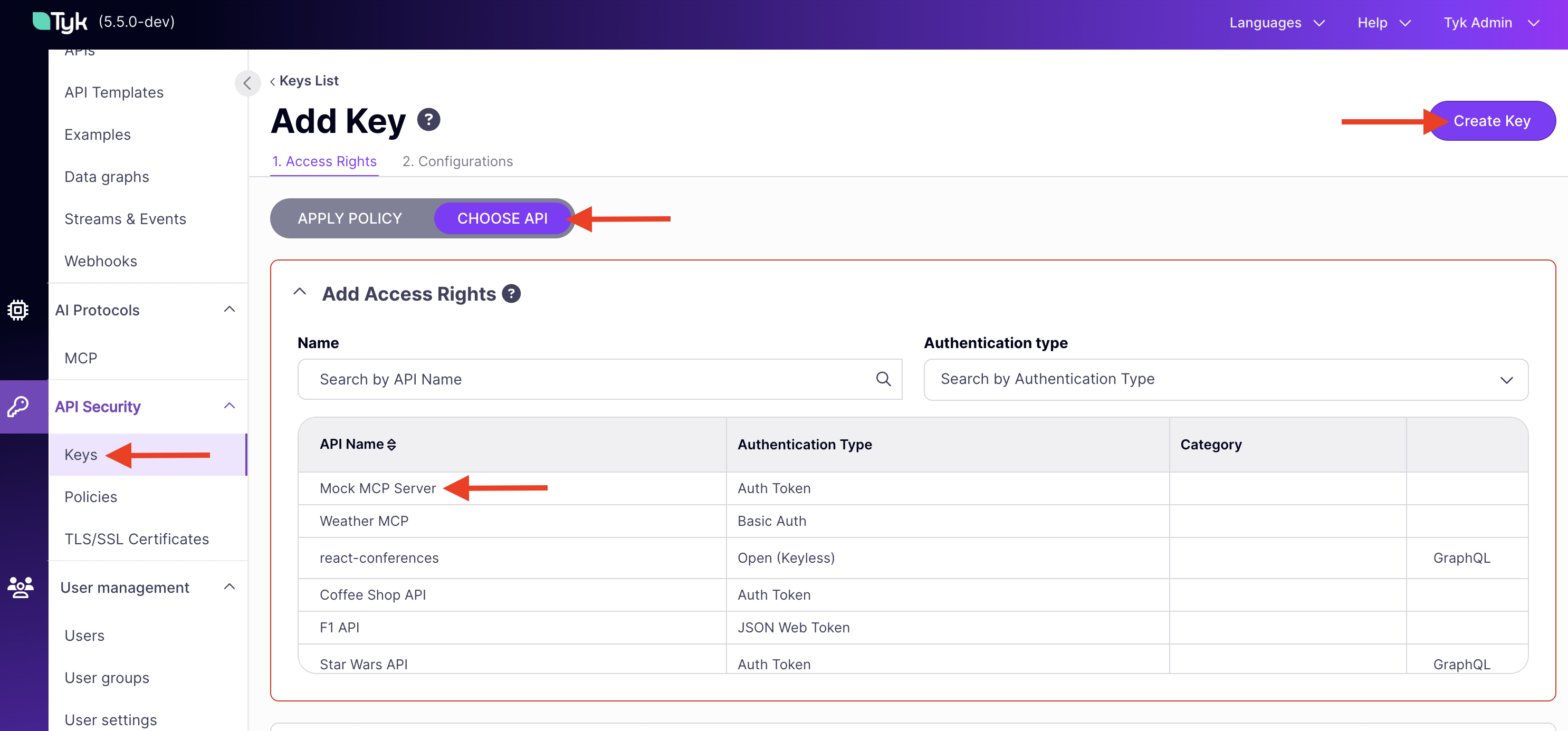Show help for Add Access Rights
The width and height of the screenshot is (1568, 731).
pos(511,294)
